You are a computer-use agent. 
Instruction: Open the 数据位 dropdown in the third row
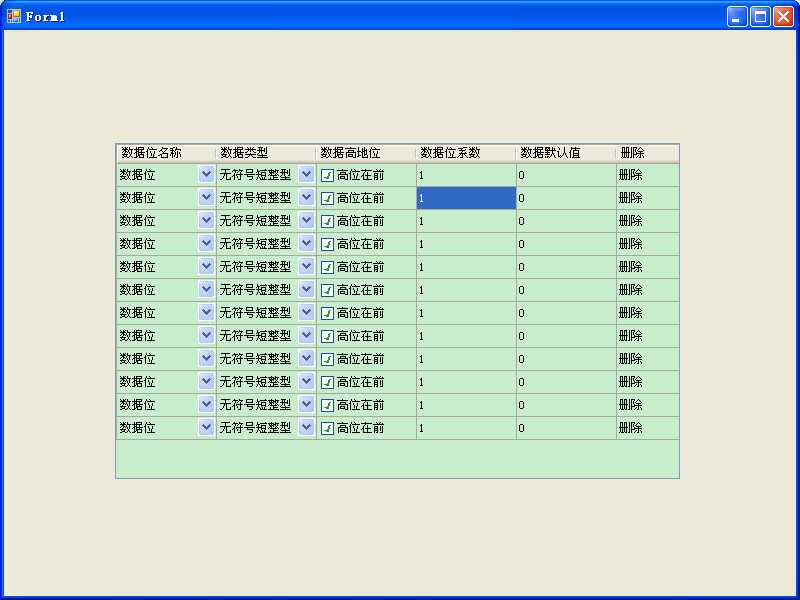[206, 220]
